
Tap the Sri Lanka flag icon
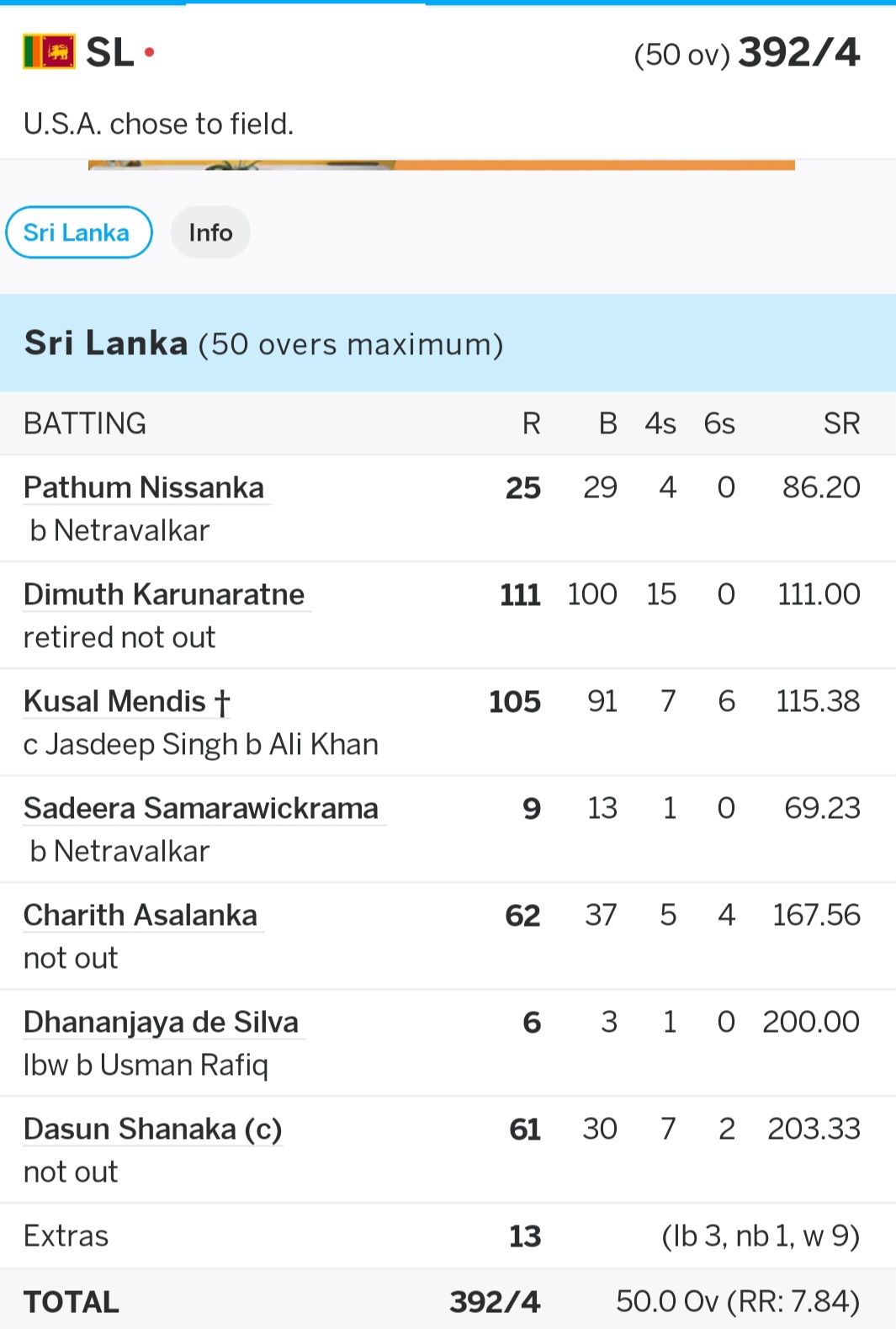(x=49, y=52)
